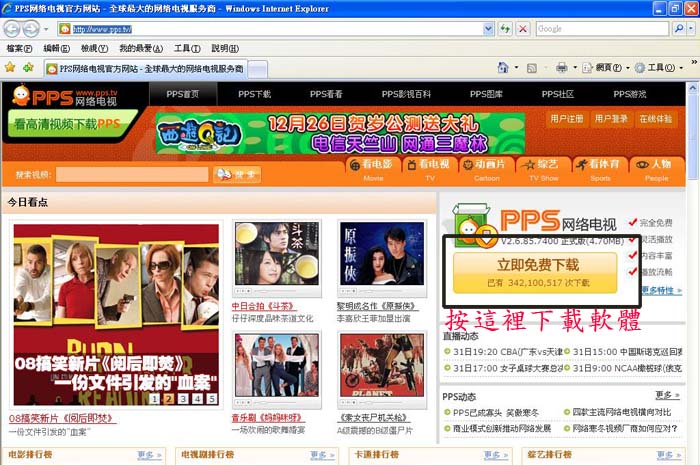Screen dimensions: 700x465
Task: Click the 搜索 video search button
Action: (x=237, y=174)
